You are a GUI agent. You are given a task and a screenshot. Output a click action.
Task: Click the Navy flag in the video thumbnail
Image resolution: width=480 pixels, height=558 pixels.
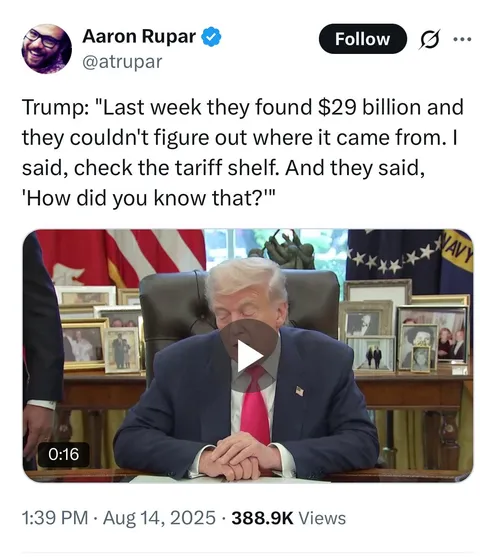(410, 257)
